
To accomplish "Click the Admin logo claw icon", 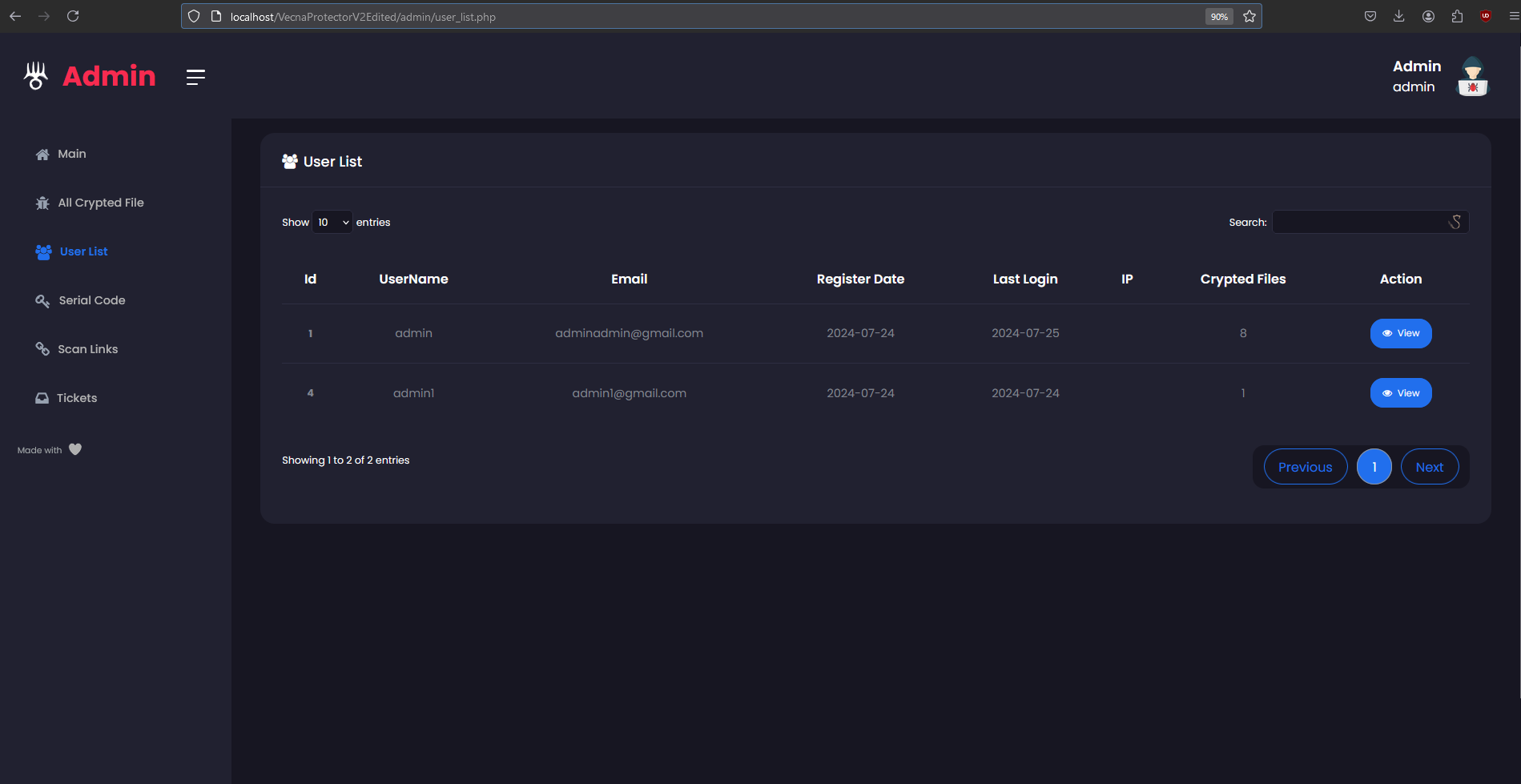I will (x=36, y=76).
